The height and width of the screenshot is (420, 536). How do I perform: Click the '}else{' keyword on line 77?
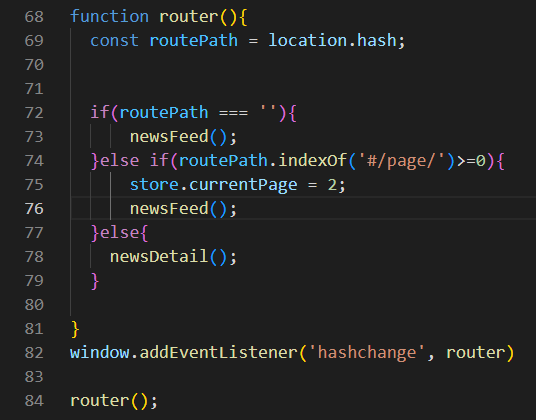coord(119,233)
